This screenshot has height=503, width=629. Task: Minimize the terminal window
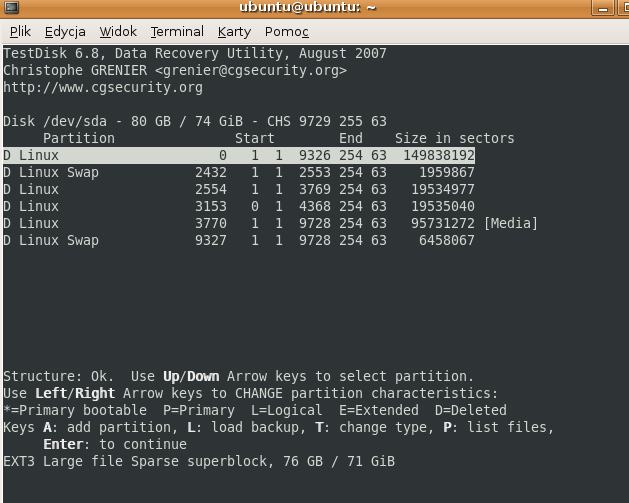(603, 8)
